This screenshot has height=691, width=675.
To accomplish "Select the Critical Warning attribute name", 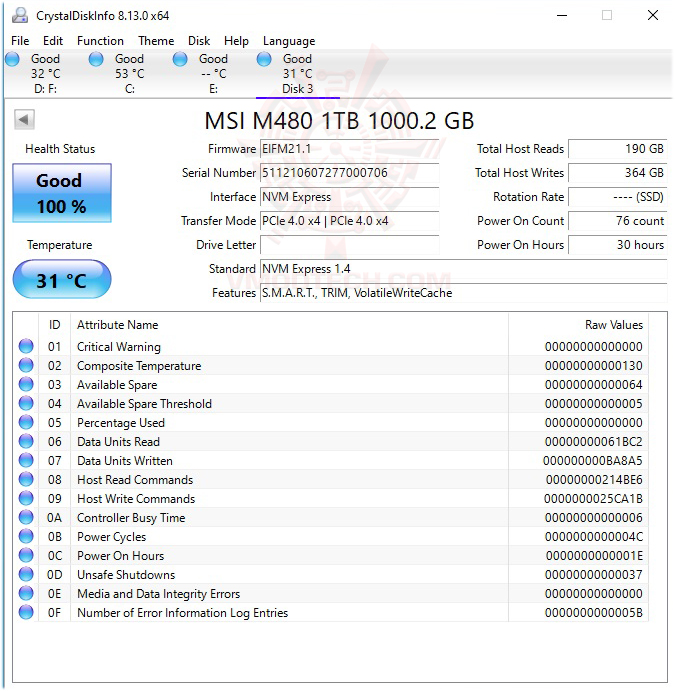I will coord(119,347).
